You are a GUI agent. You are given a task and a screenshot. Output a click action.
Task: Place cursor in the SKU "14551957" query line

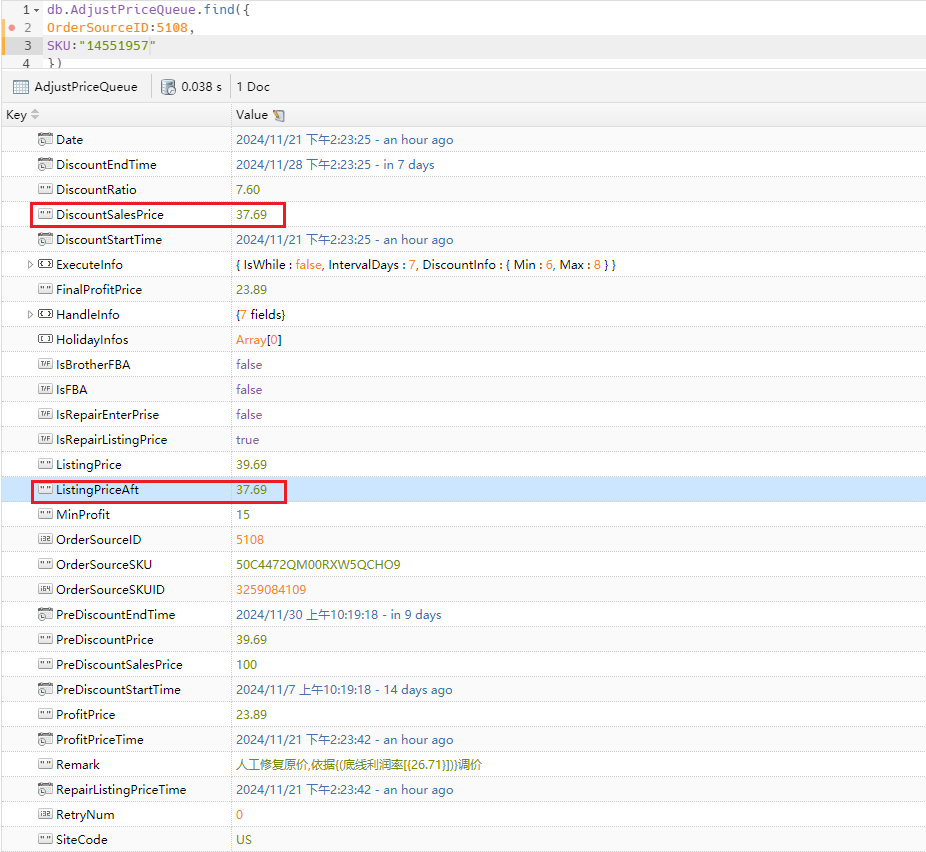(x=101, y=45)
